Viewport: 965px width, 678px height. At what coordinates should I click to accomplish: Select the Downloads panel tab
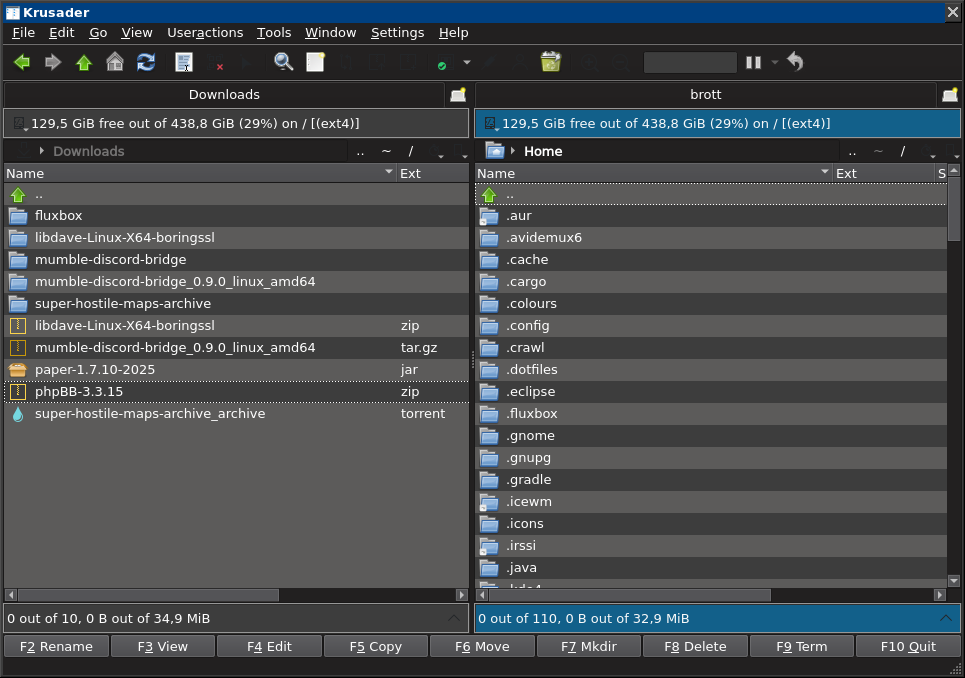coord(224,95)
